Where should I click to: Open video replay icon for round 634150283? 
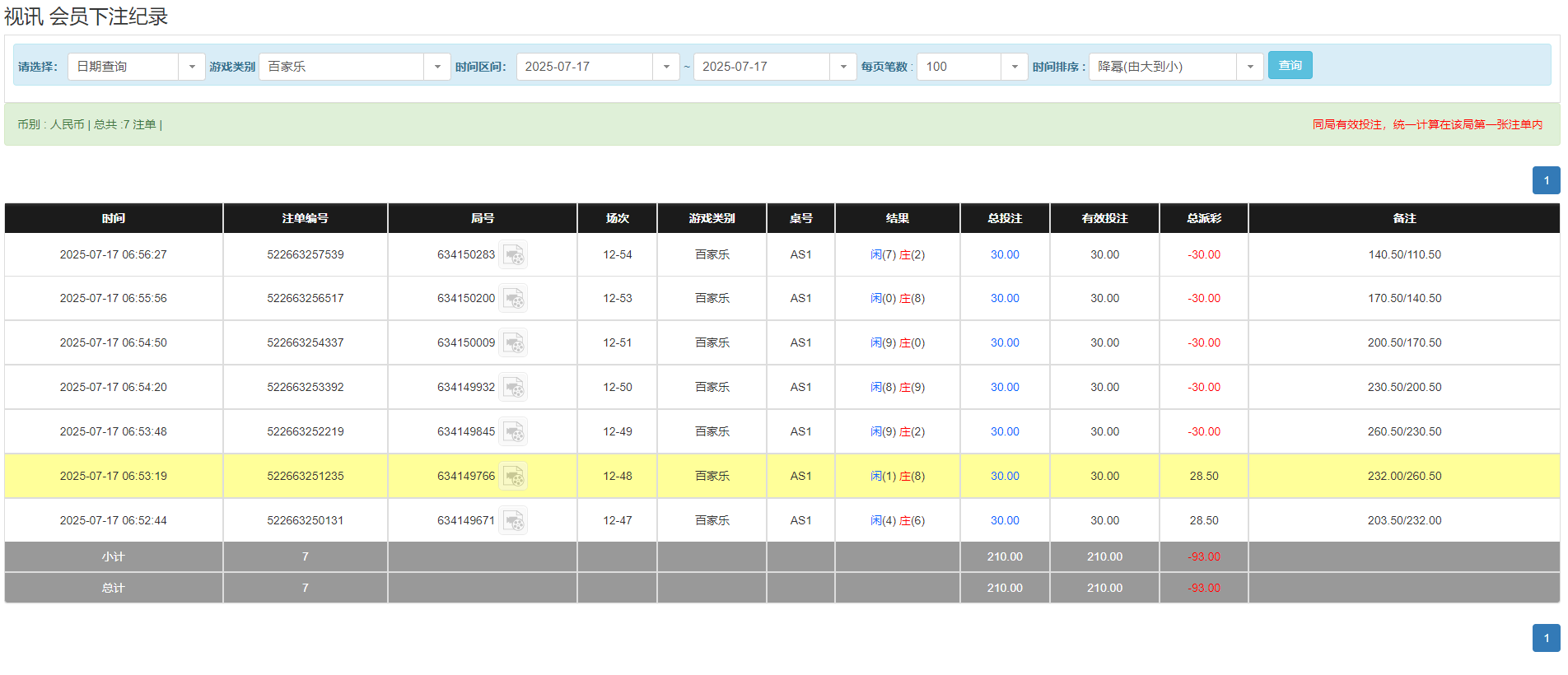513,255
